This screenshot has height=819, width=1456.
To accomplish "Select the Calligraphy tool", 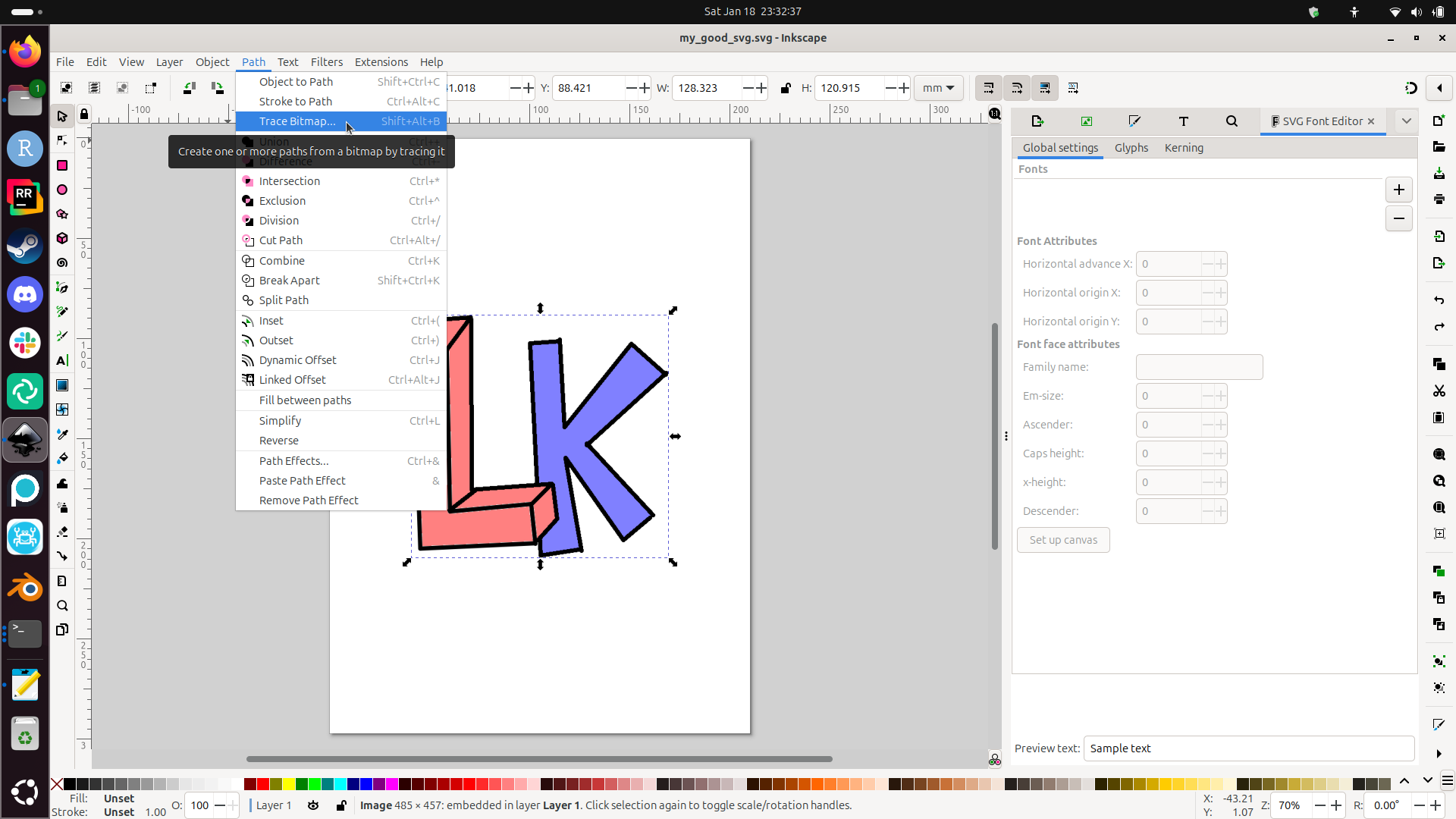I will [62, 336].
